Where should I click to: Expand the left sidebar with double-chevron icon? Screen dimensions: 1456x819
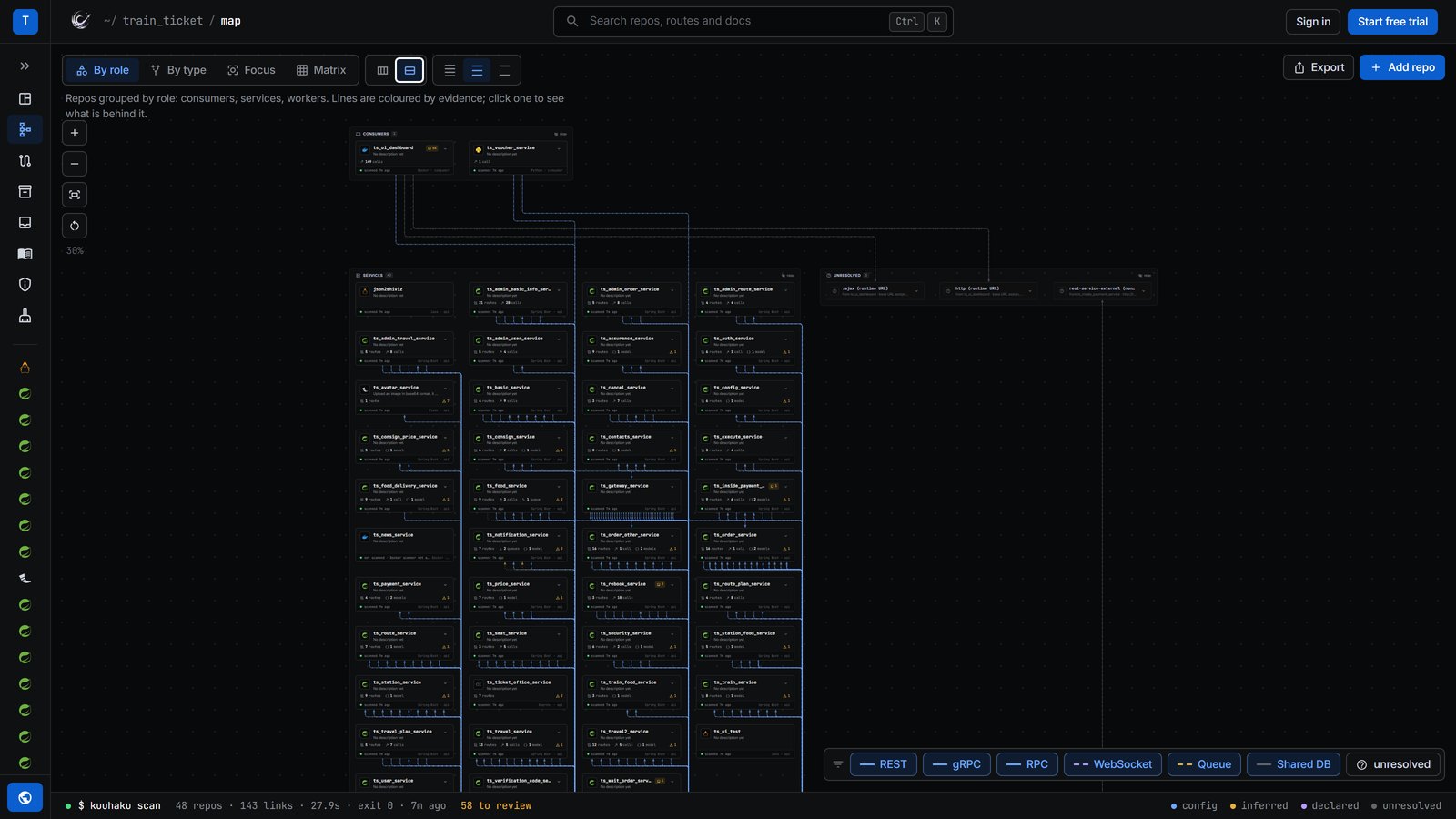click(25, 66)
